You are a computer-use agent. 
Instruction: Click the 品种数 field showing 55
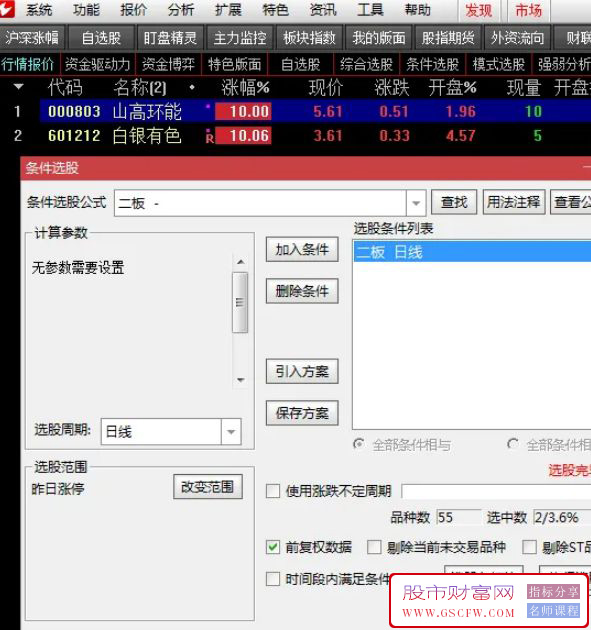(x=458, y=517)
